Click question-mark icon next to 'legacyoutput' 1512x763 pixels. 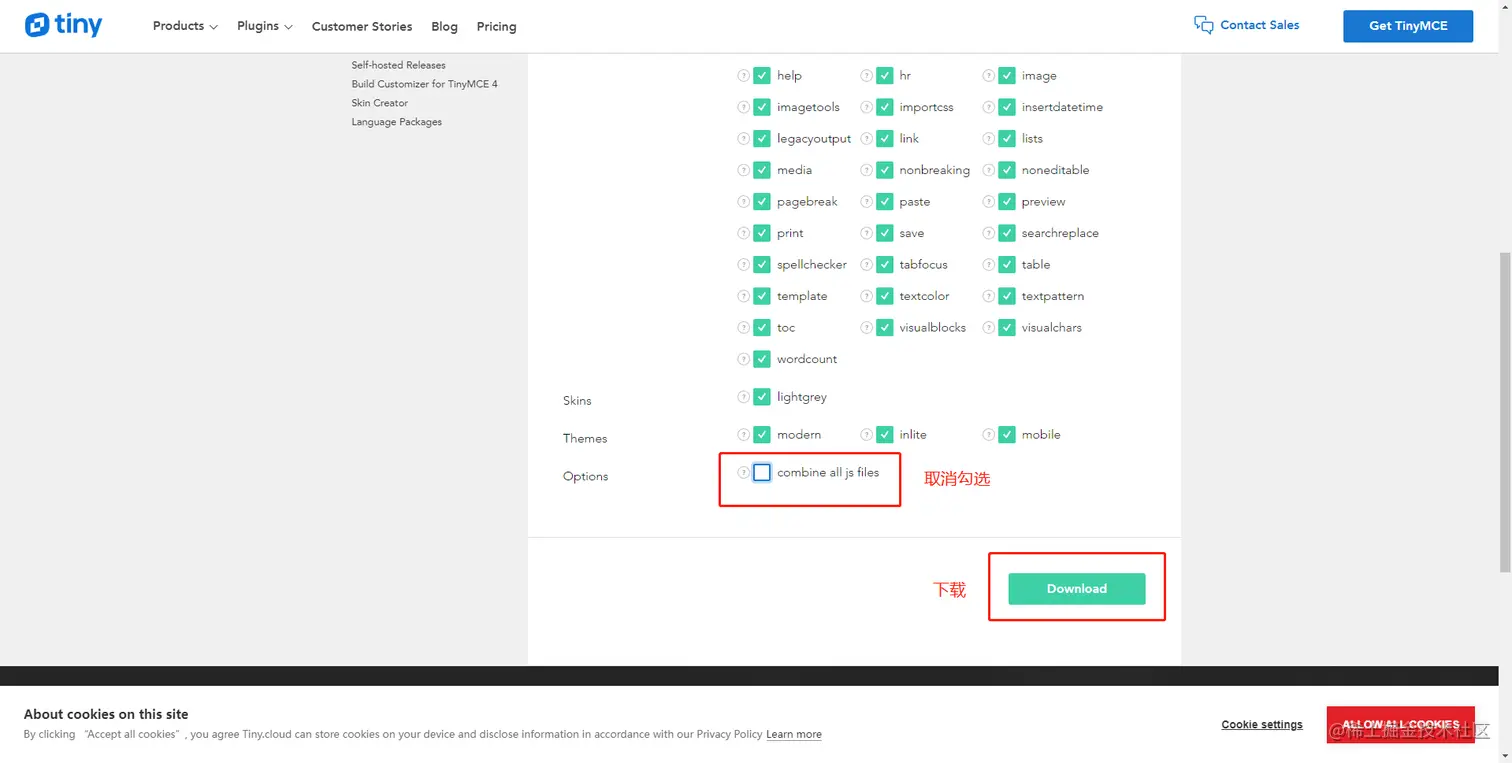(x=743, y=138)
